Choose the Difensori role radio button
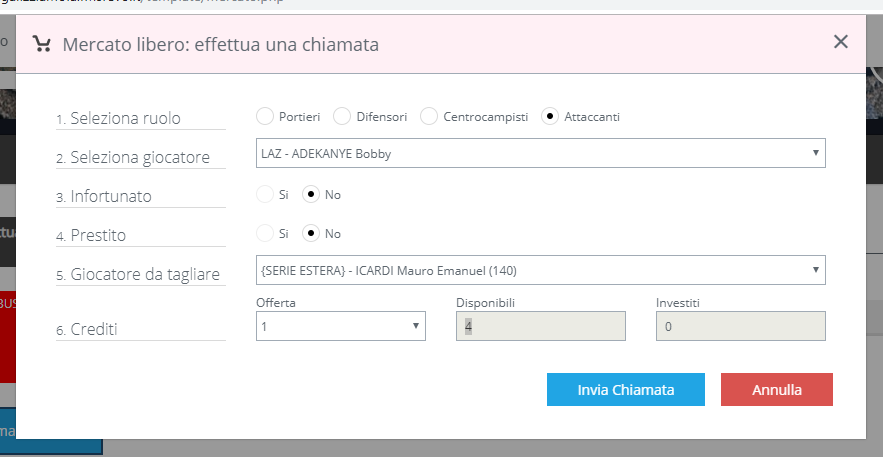883x457 pixels. [x=341, y=116]
